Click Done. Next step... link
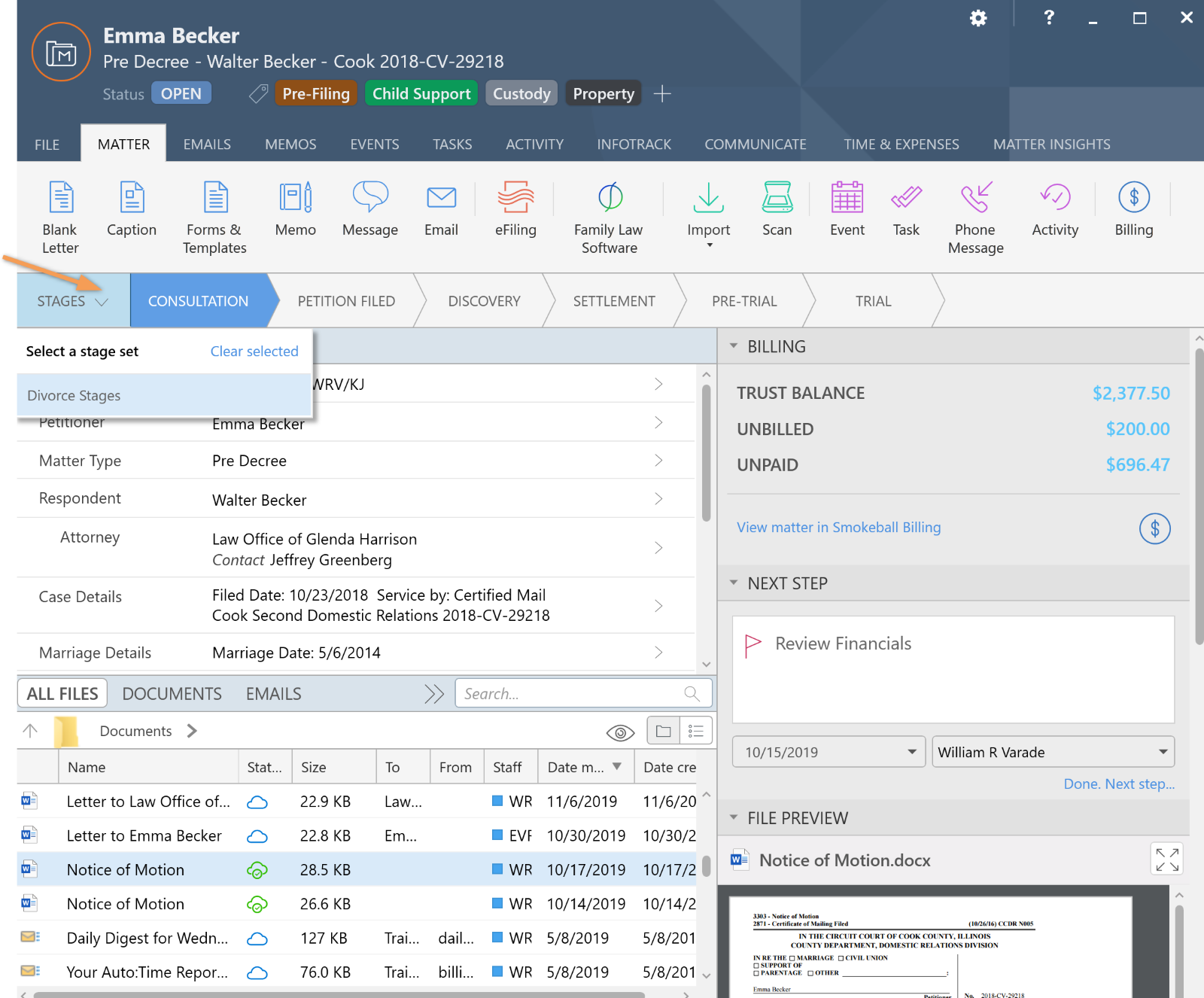 point(1119,784)
